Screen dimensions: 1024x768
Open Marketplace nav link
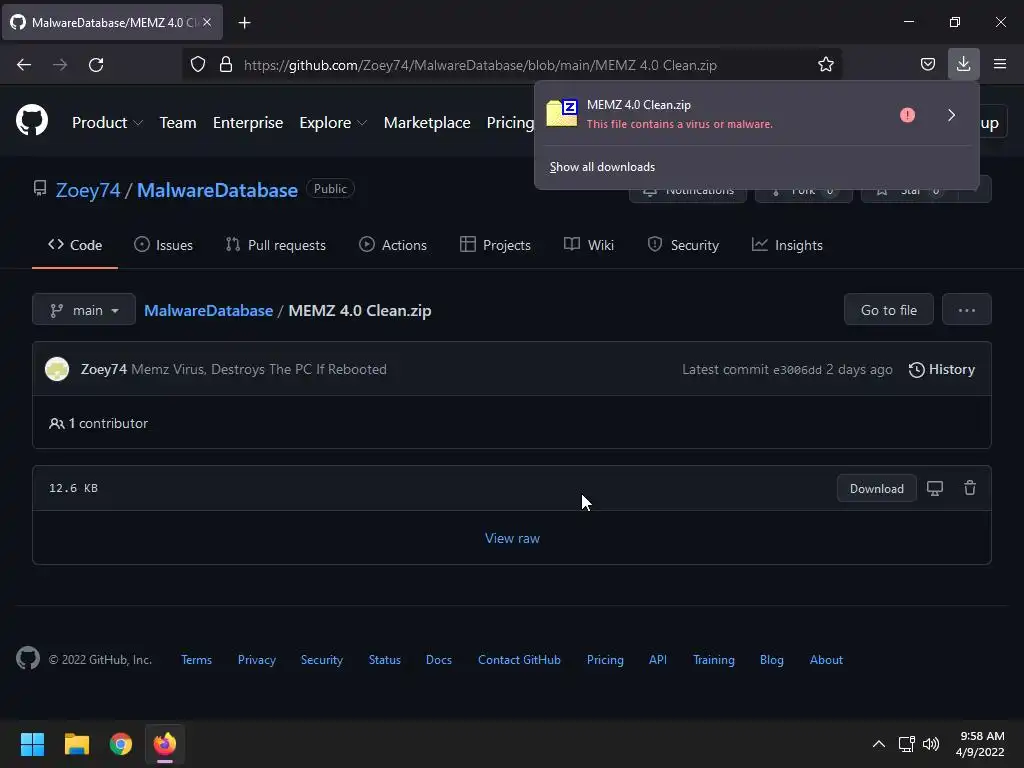click(x=427, y=123)
